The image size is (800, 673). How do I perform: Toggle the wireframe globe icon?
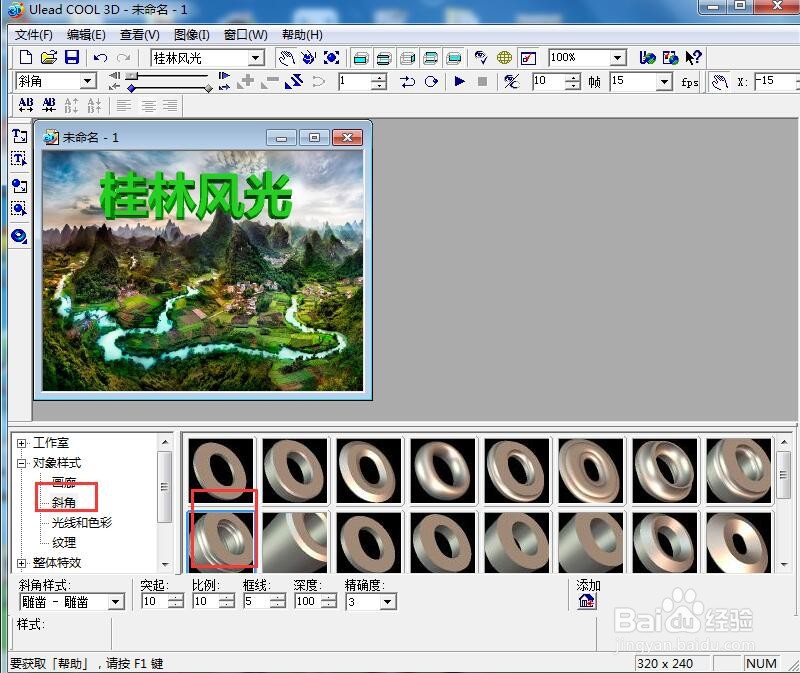point(504,58)
